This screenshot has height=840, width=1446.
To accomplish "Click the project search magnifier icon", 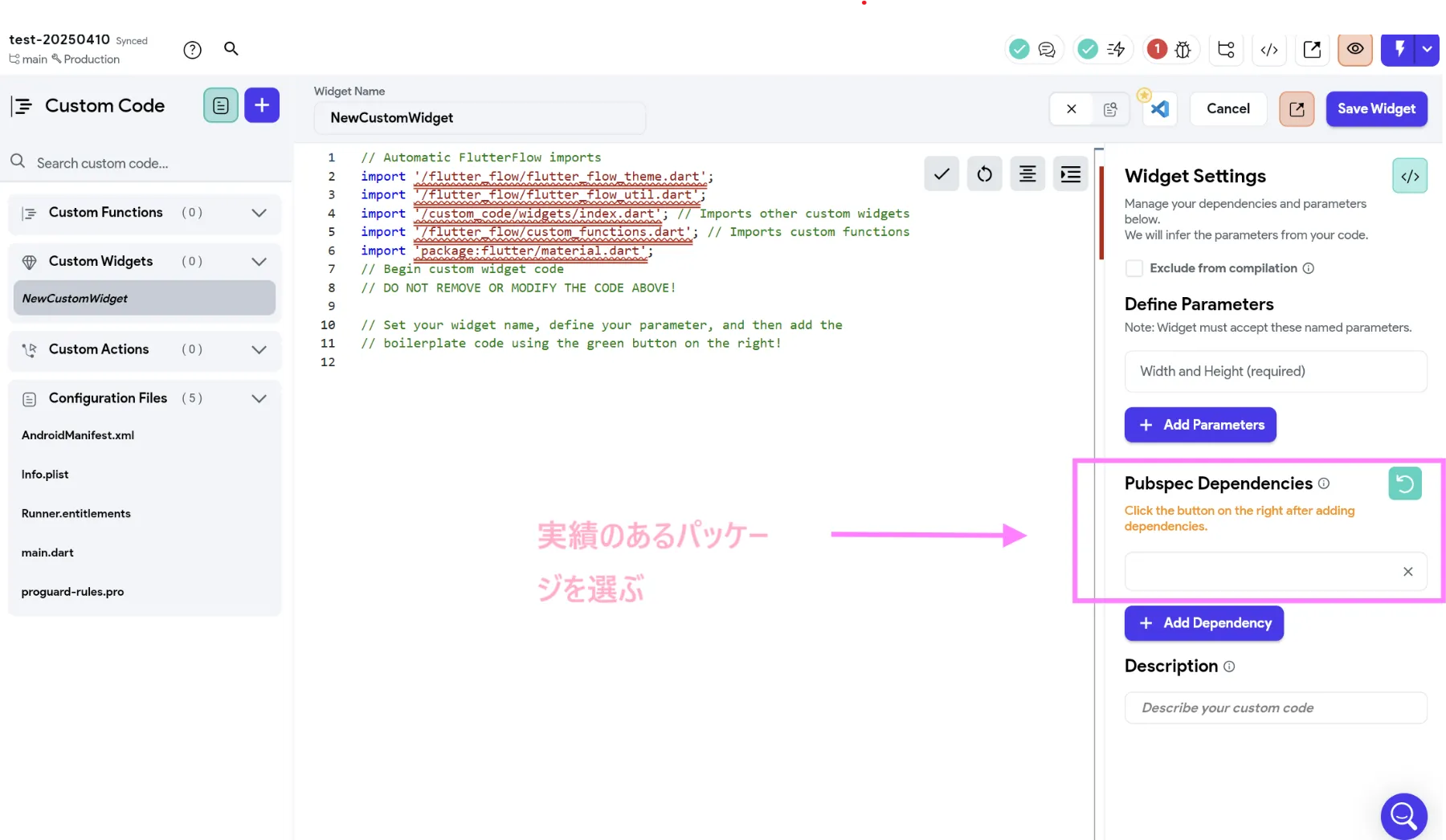I will pos(231,49).
